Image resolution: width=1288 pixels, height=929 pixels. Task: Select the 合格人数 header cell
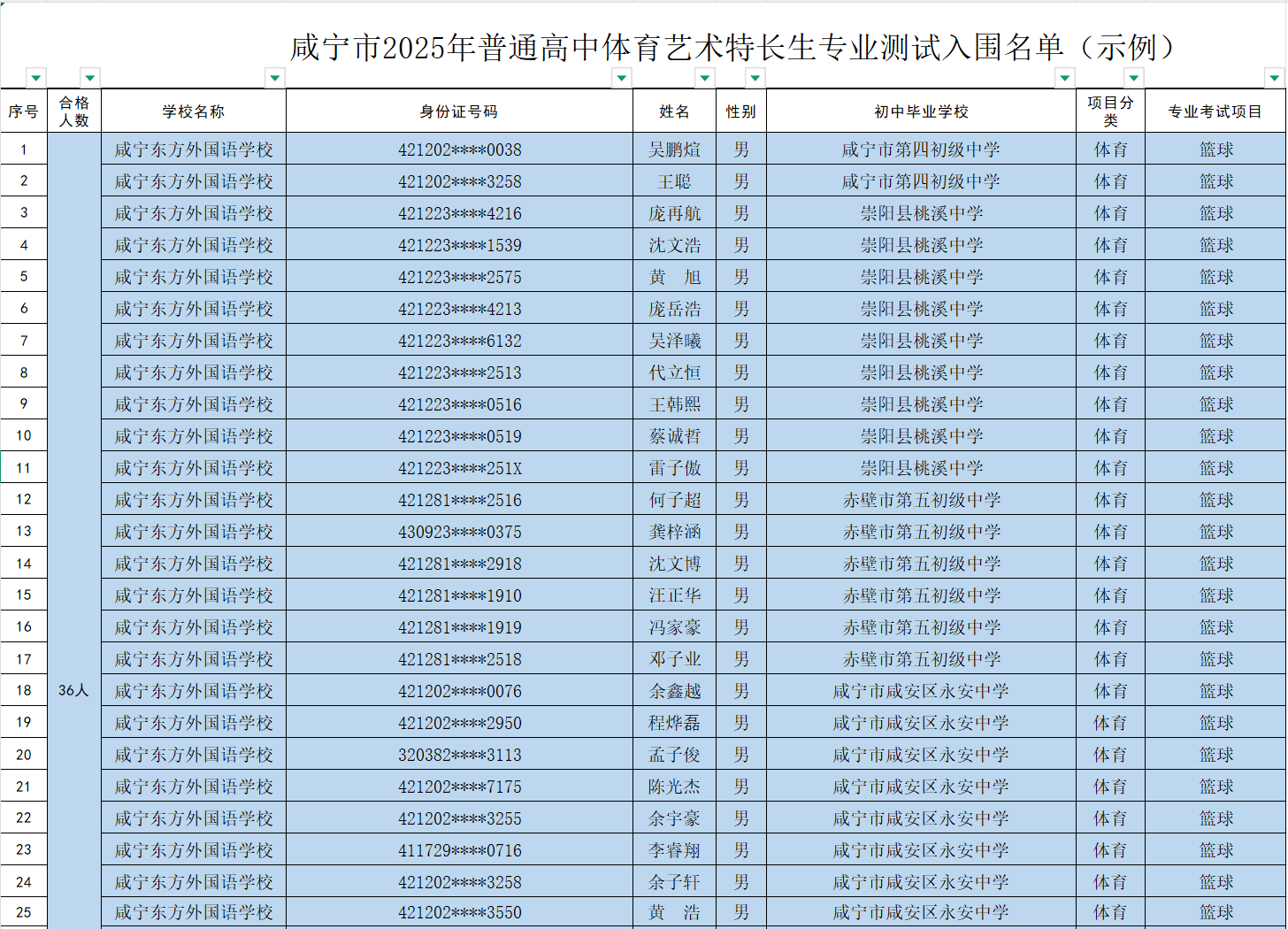(x=74, y=111)
